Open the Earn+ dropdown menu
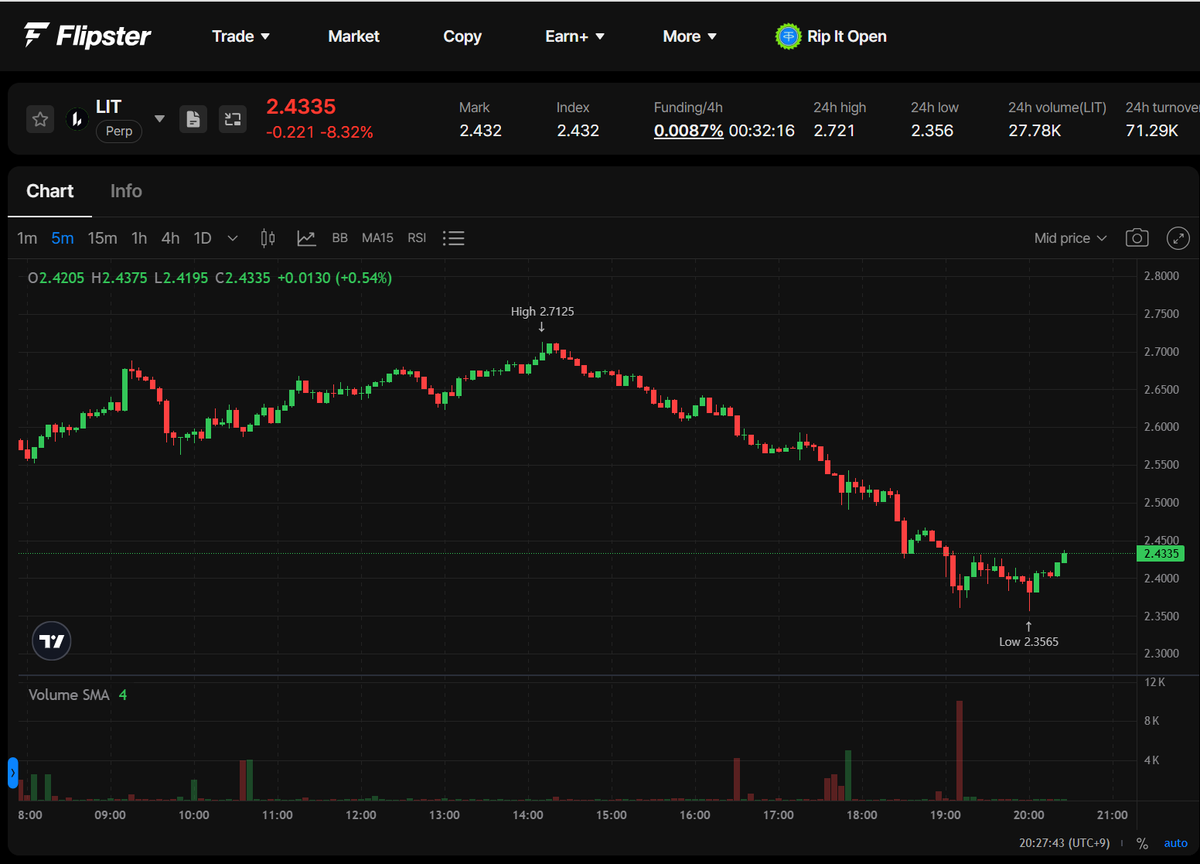Image resolution: width=1200 pixels, height=864 pixels. (575, 36)
